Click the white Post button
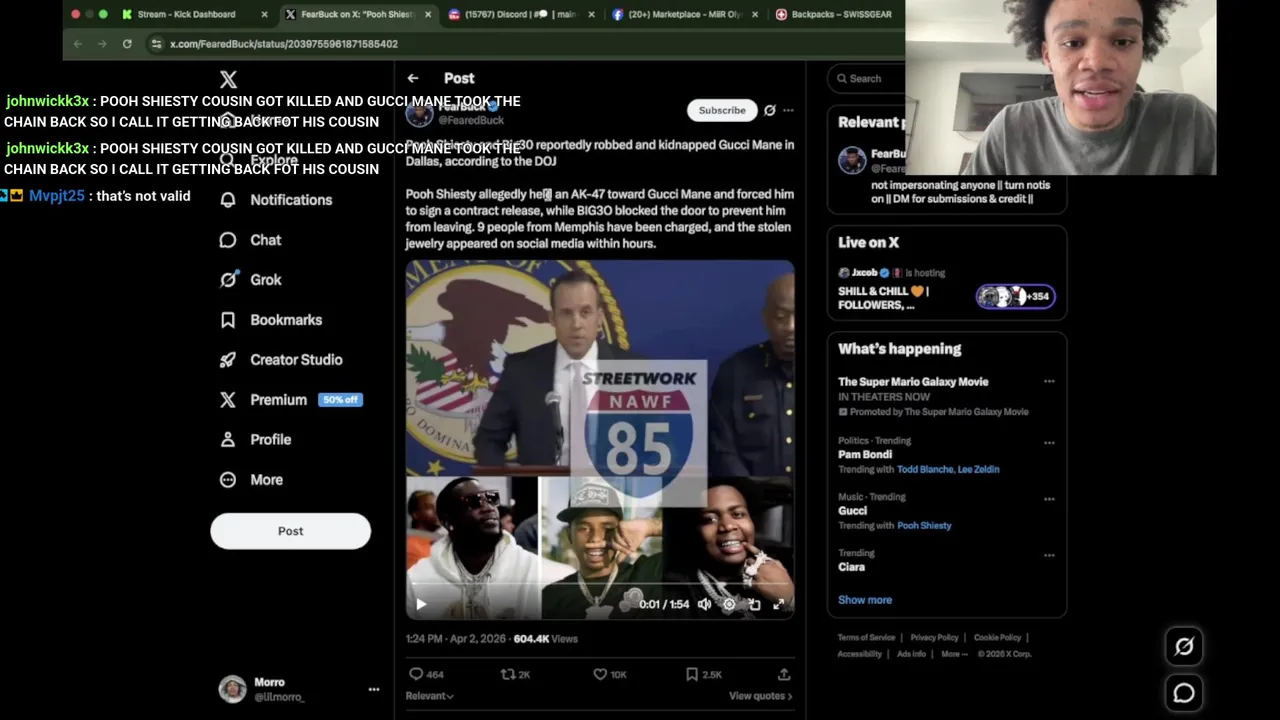The image size is (1280, 720). pyautogui.click(x=290, y=531)
